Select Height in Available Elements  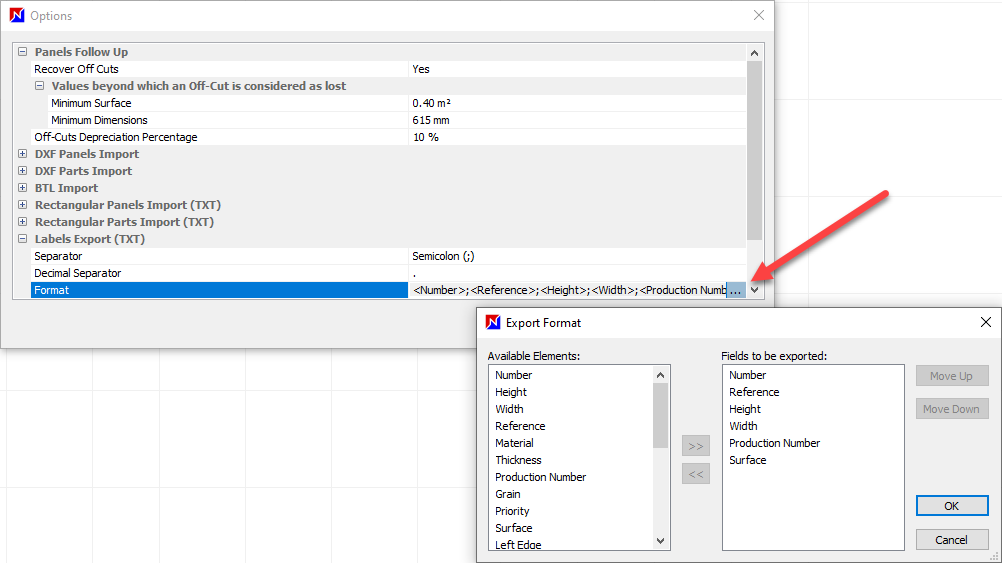pos(511,392)
